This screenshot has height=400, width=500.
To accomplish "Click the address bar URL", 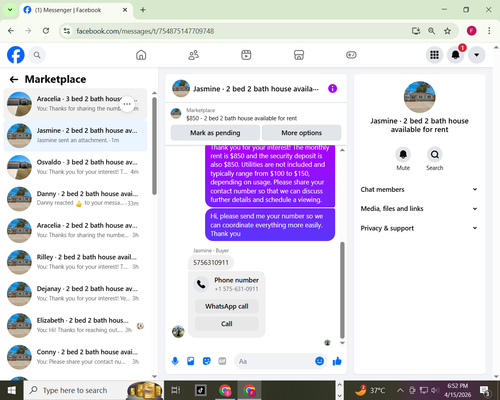I will [x=145, y=31].
